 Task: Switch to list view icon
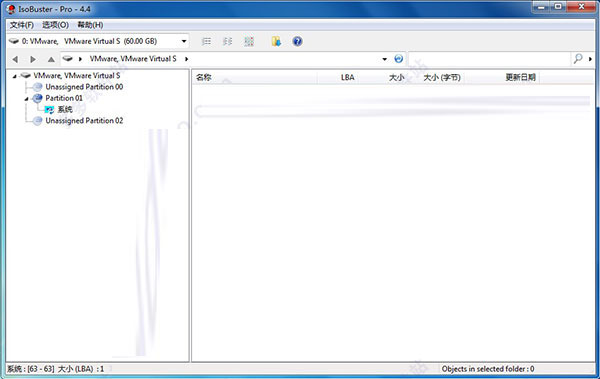pyautogui.click(x=206, y=41)
